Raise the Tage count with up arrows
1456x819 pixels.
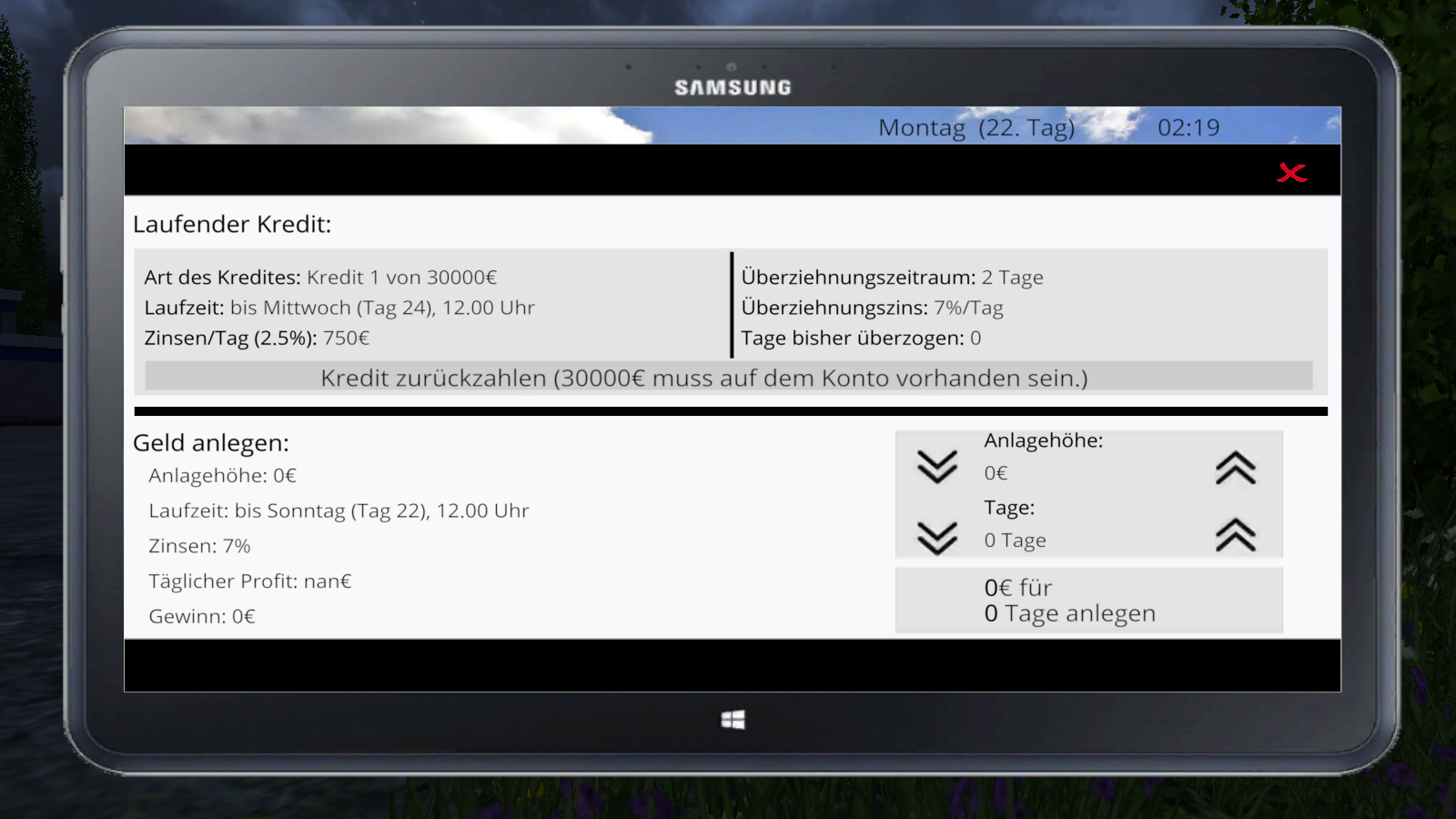(1235, 536)
